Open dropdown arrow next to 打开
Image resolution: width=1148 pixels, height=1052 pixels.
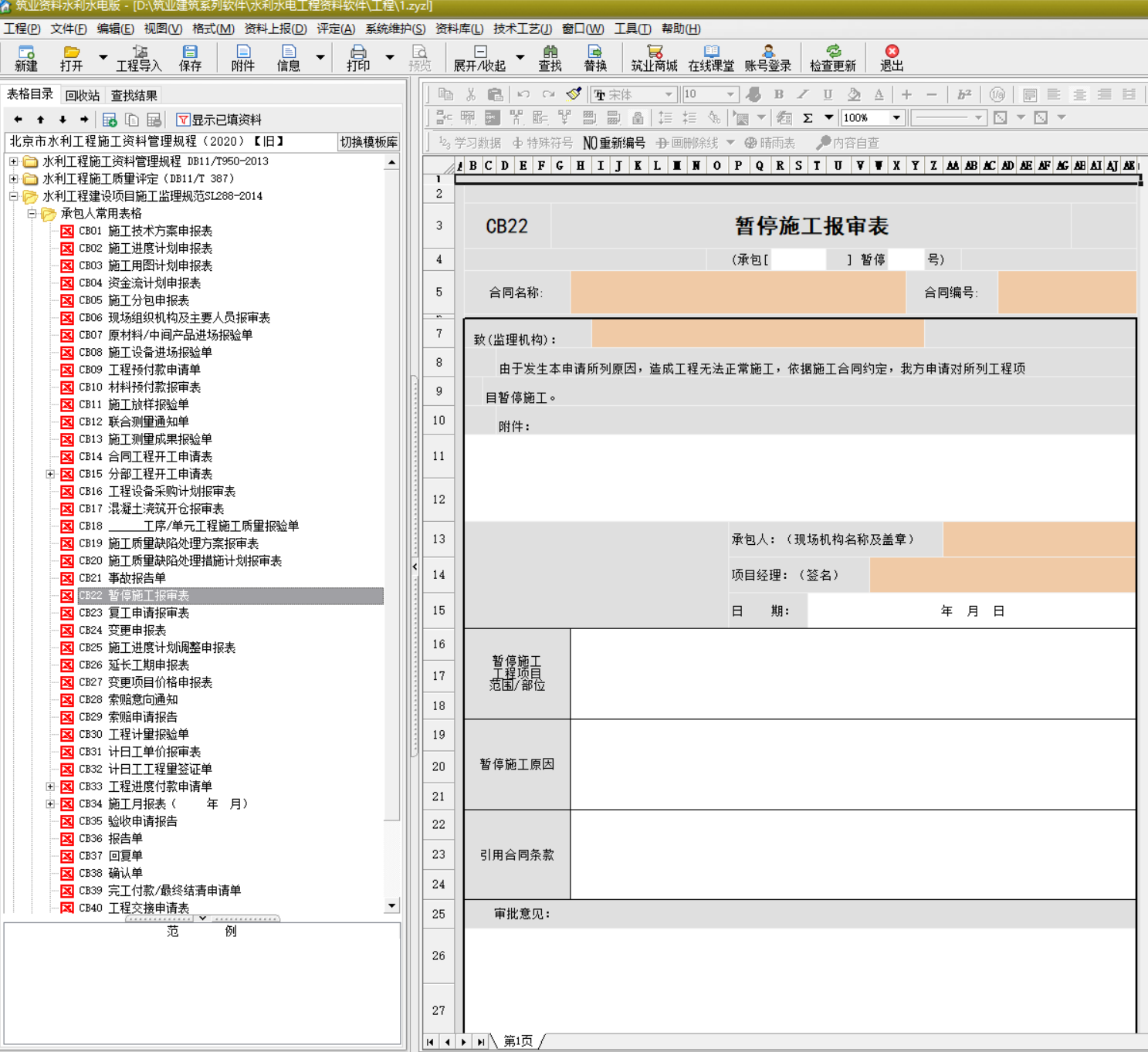103,57
